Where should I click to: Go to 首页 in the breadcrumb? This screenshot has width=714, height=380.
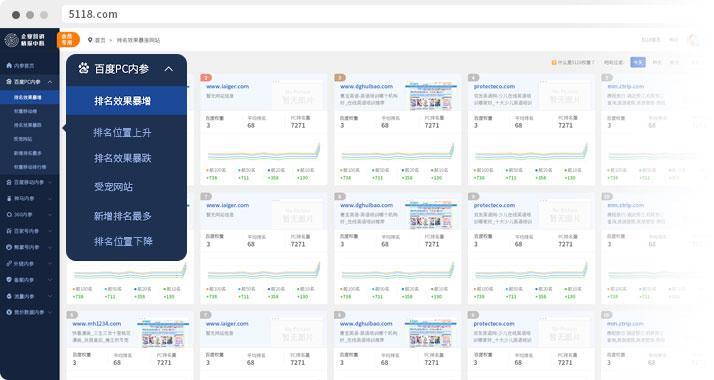[100, 40]
